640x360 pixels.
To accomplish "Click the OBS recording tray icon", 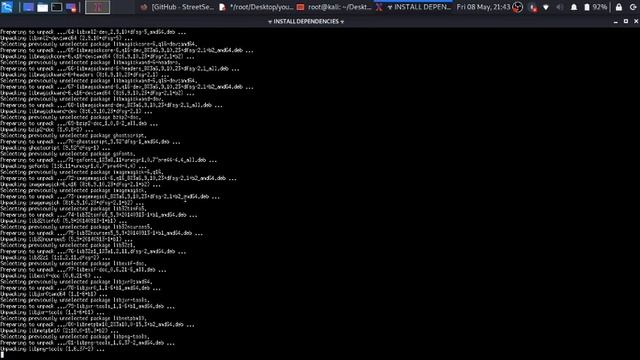I will click(x=518, y=7).
